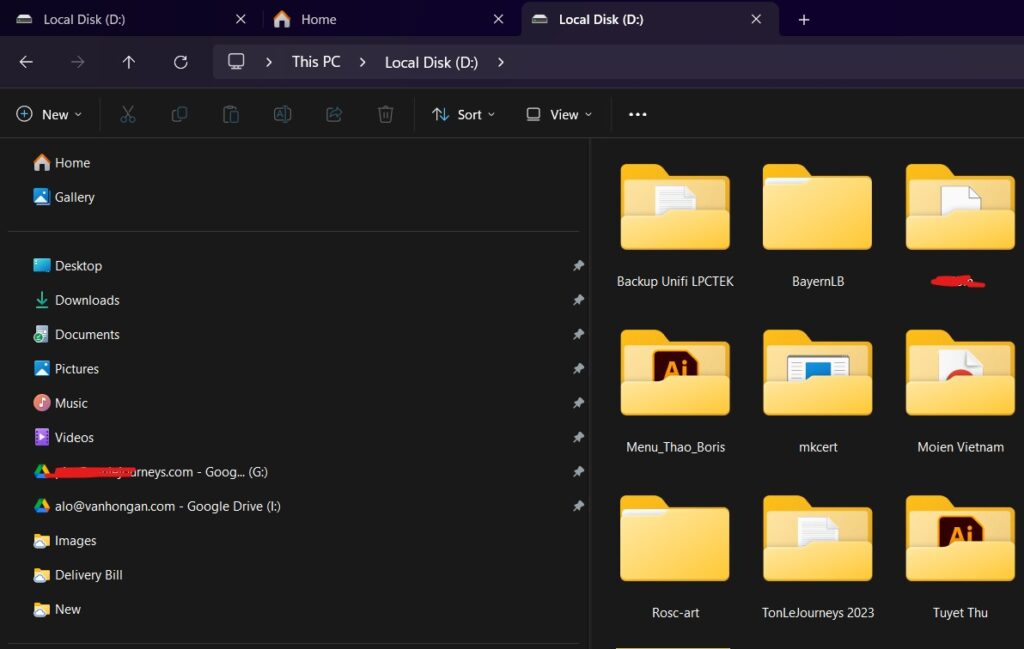Go up one directory level
1024x649 pixels.
point(128,62)
